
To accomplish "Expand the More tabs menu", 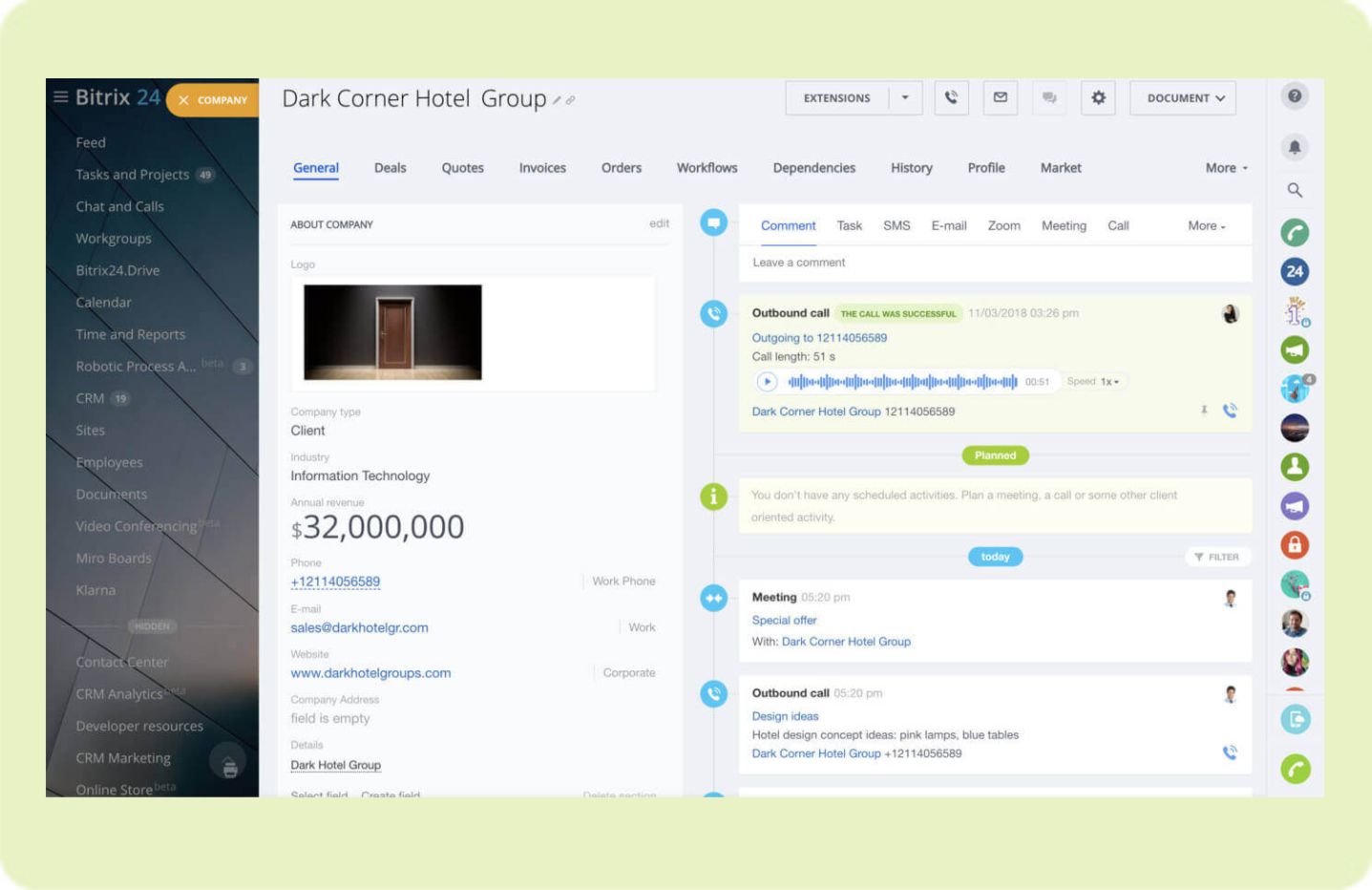I will click(x=1226, y=168).
